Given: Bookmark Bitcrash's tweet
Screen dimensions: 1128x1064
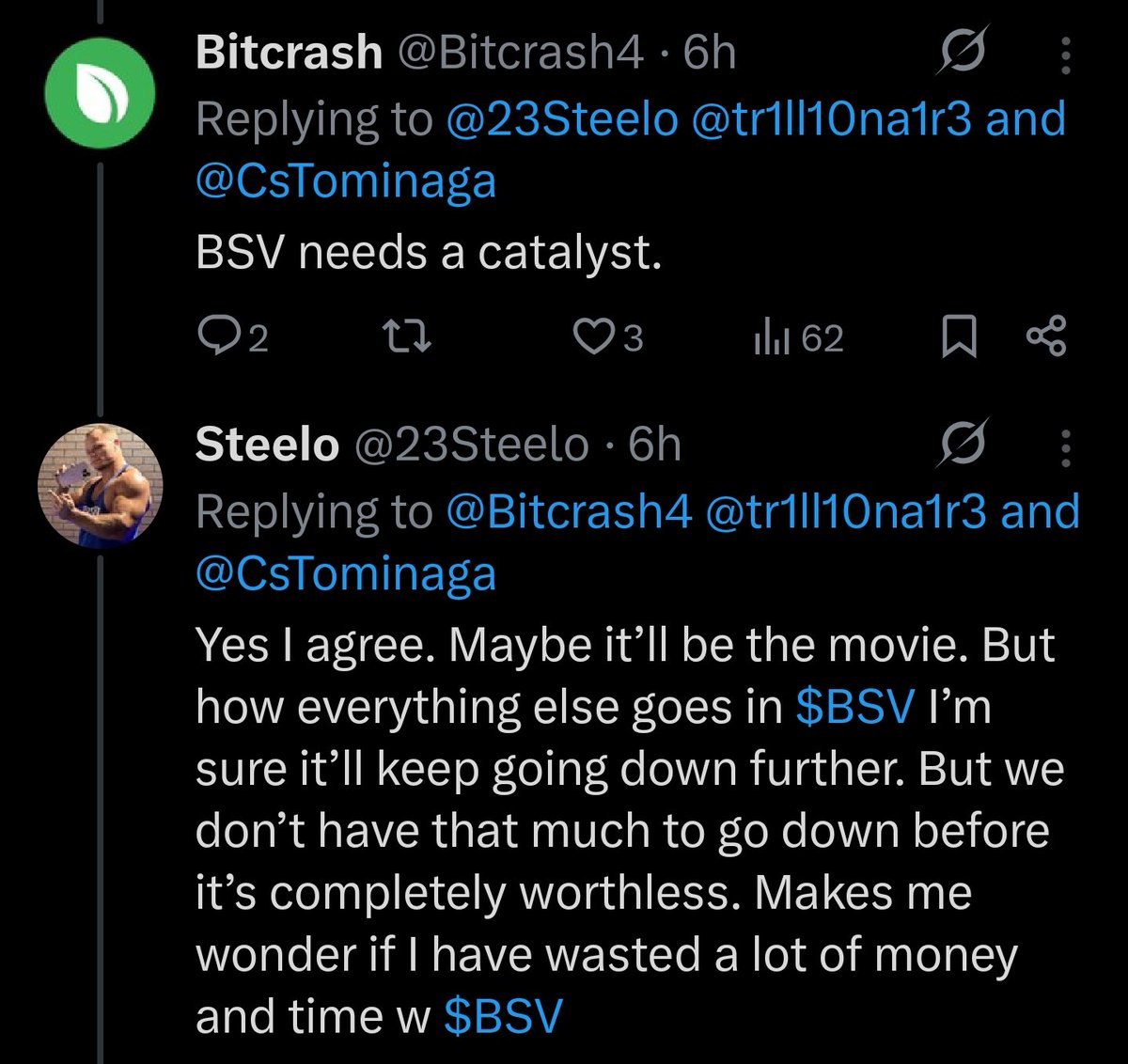Looking at the screenshot, I should (959, 337).
